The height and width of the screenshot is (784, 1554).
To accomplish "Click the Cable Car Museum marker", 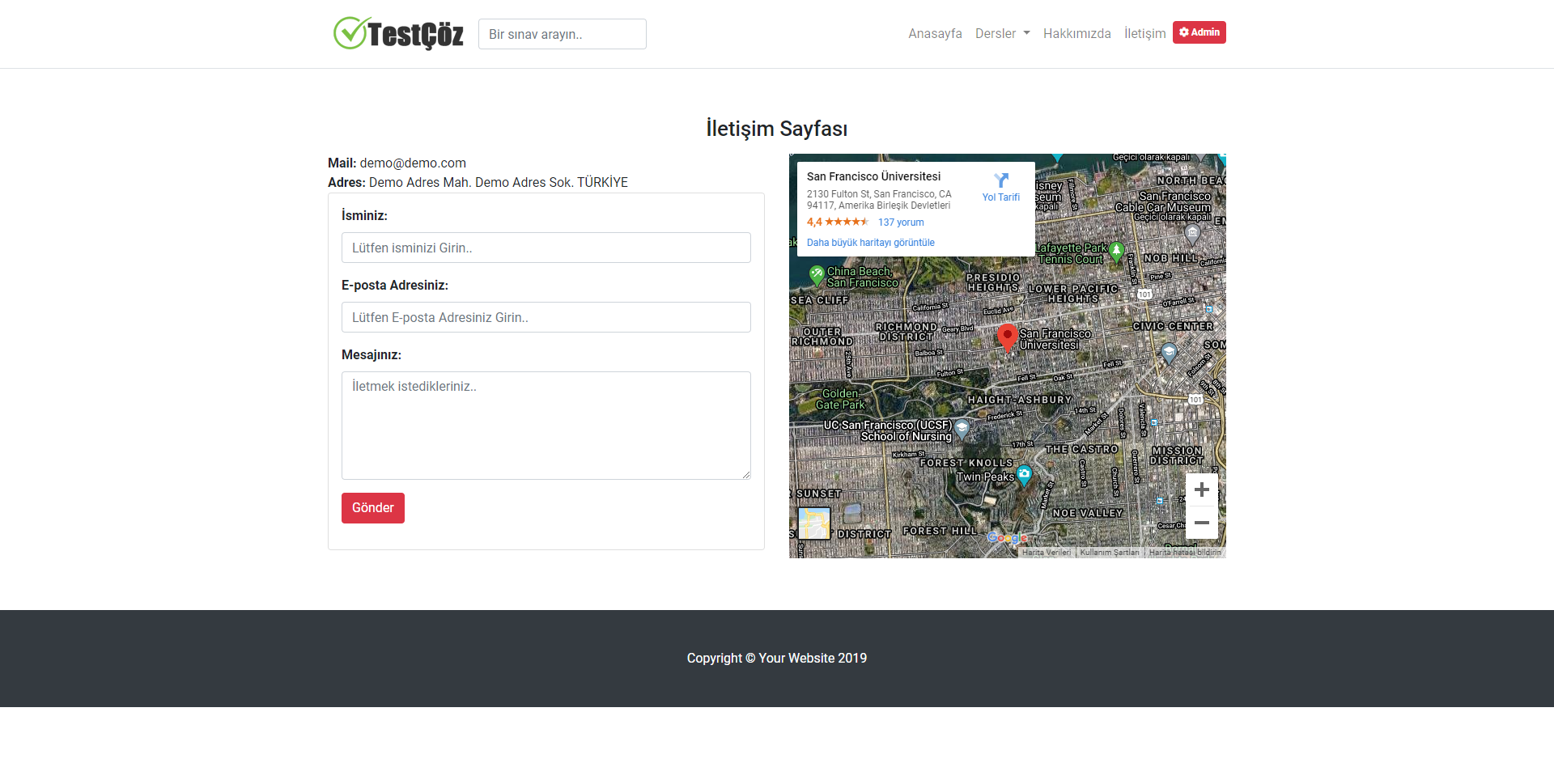I will click(1192, 235).
